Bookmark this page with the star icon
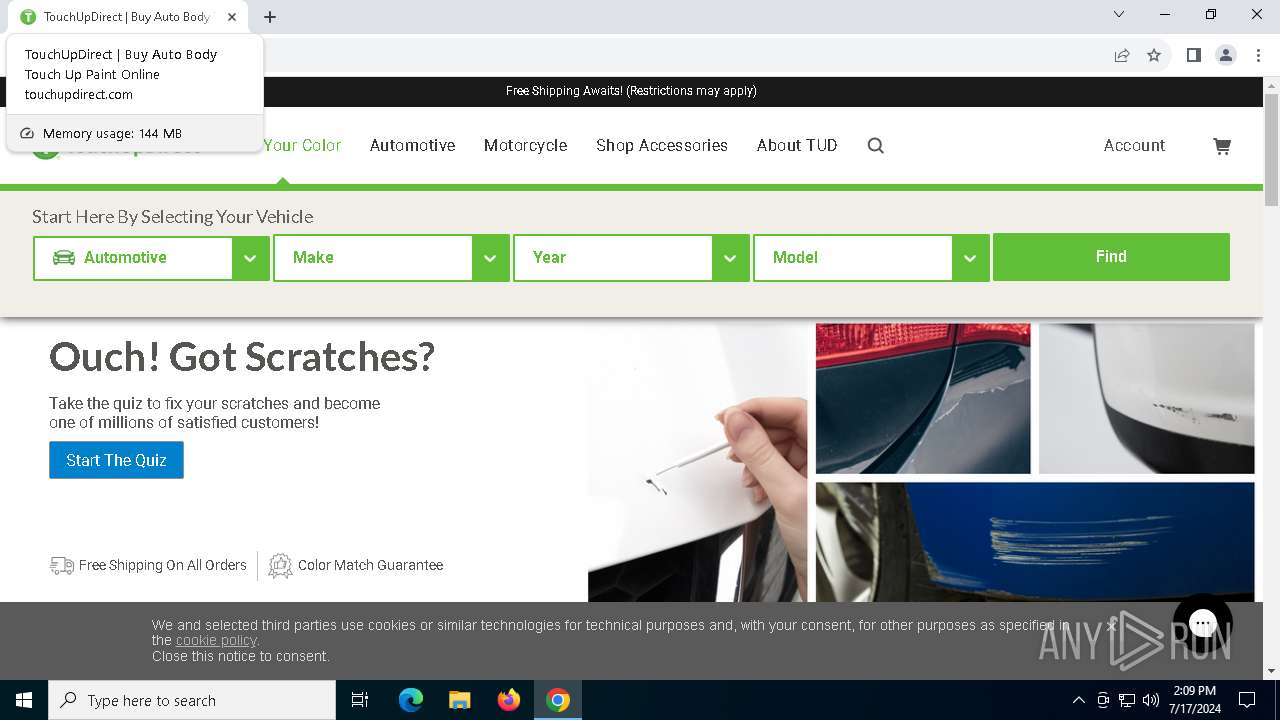Screen dimensions: 1280x720 tap(1154, 55)
